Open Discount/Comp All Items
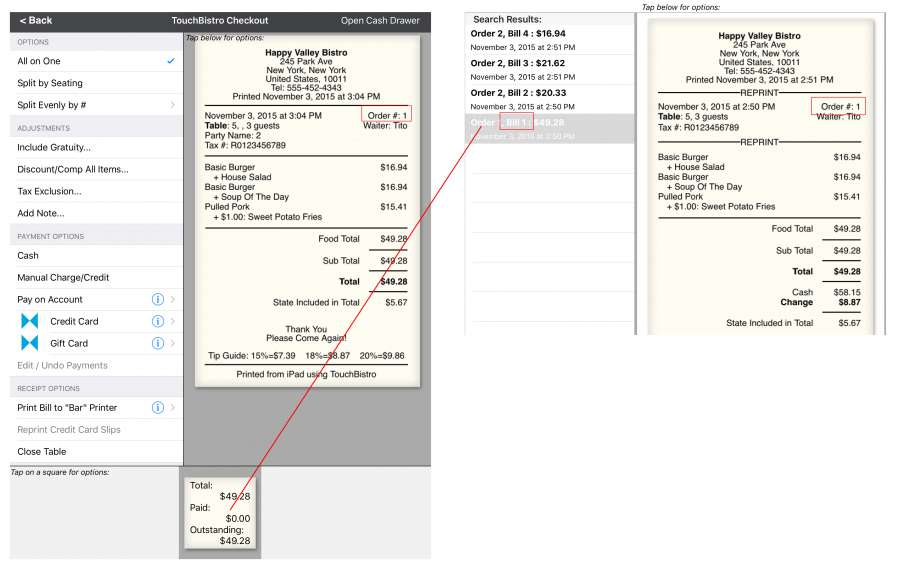The height and width of the screenshot is (569, 900). 73,169
